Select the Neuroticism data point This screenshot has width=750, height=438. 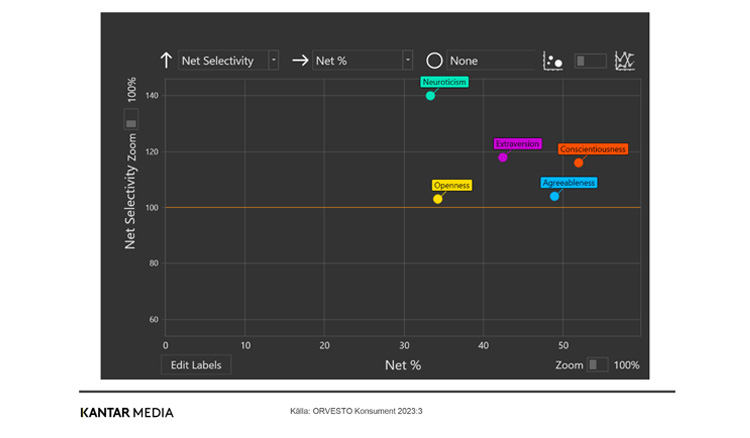430,96
